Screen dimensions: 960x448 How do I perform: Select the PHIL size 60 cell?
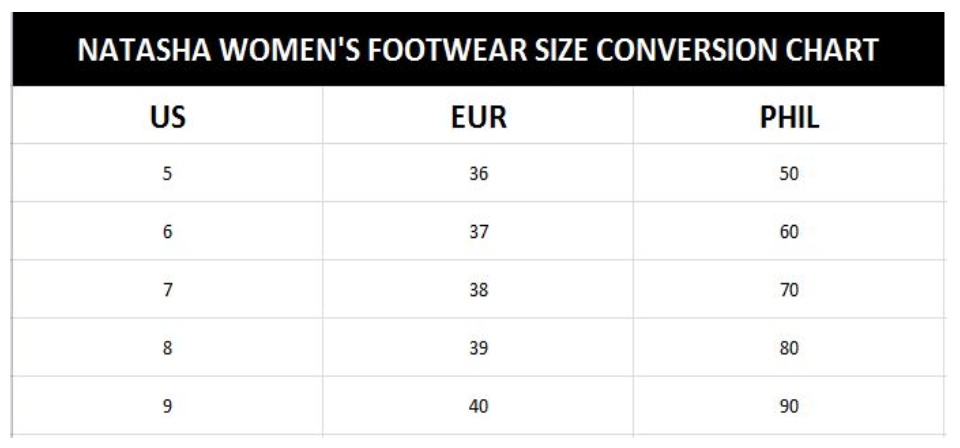[789, 232]
